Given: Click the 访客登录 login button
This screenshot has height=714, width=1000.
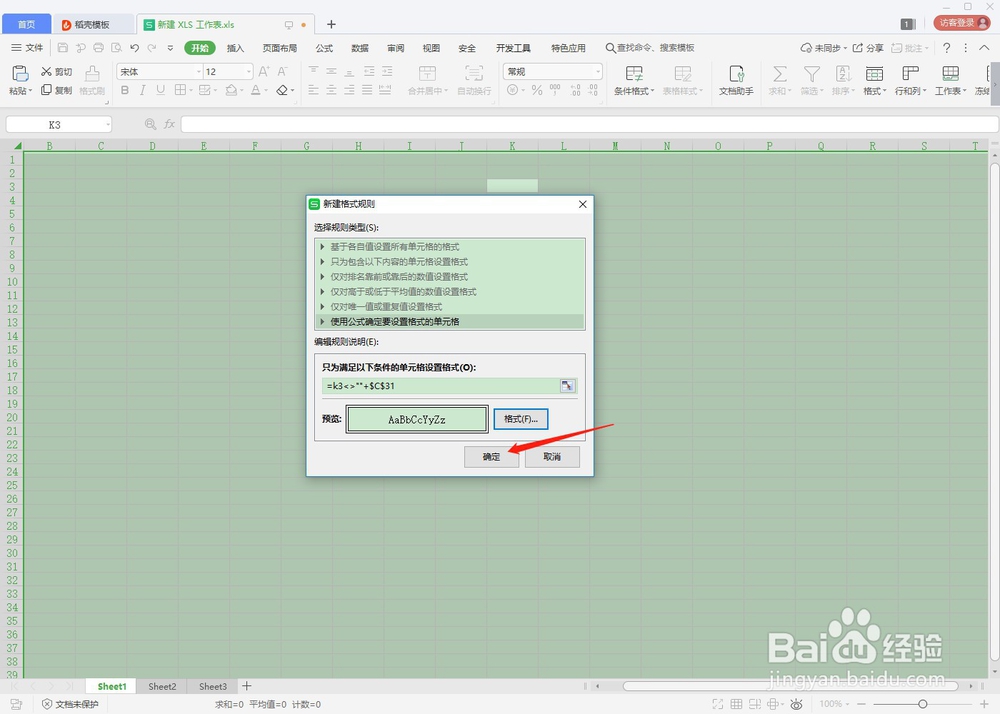Looking at the screenshot, I should coord(962,23).
